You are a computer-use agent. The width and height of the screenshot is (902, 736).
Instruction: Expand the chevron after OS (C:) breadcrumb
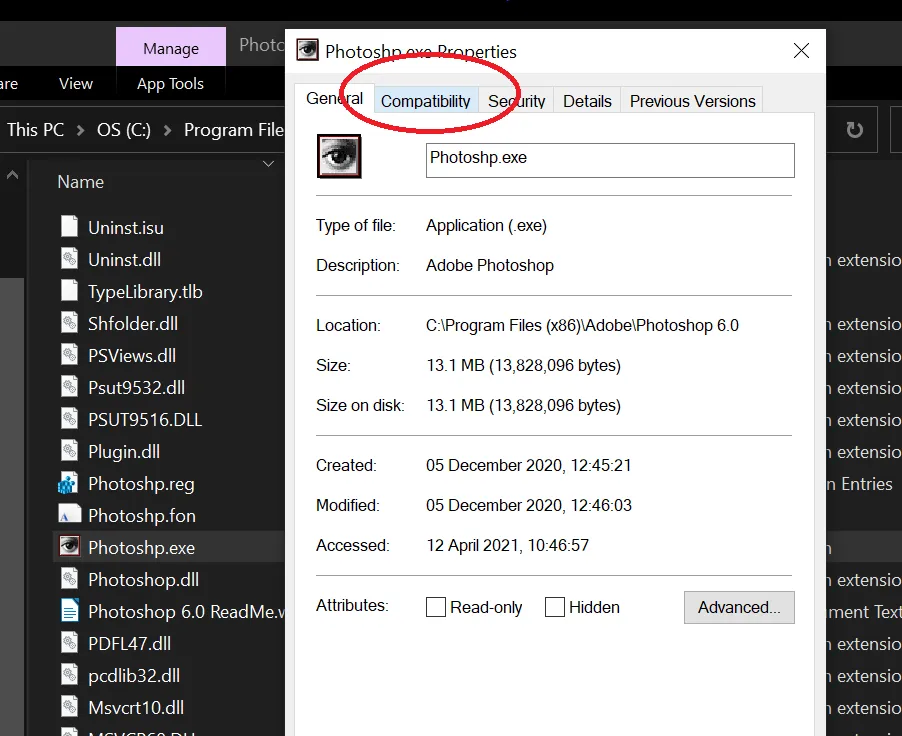tap(167, 130)
